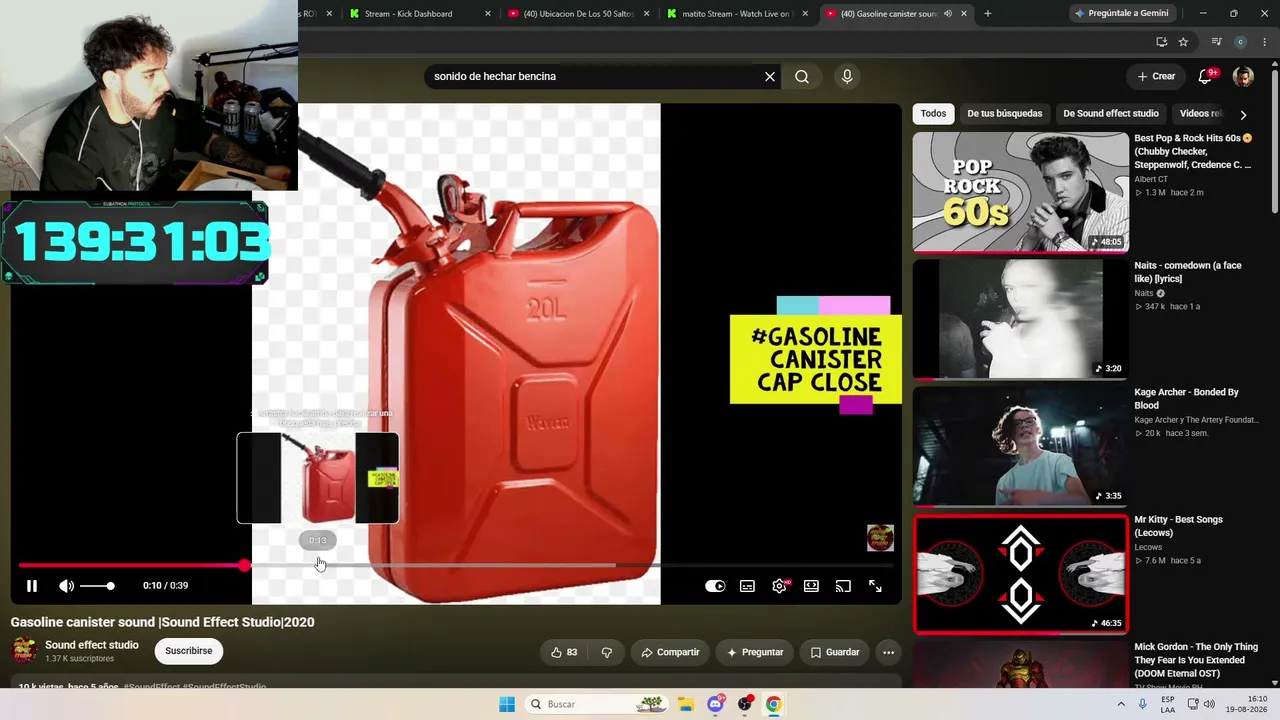Viewport: 1280px width, 720px height.
Task: Open OBS Studio from the taskbar
Action: (x=745, y=704)
